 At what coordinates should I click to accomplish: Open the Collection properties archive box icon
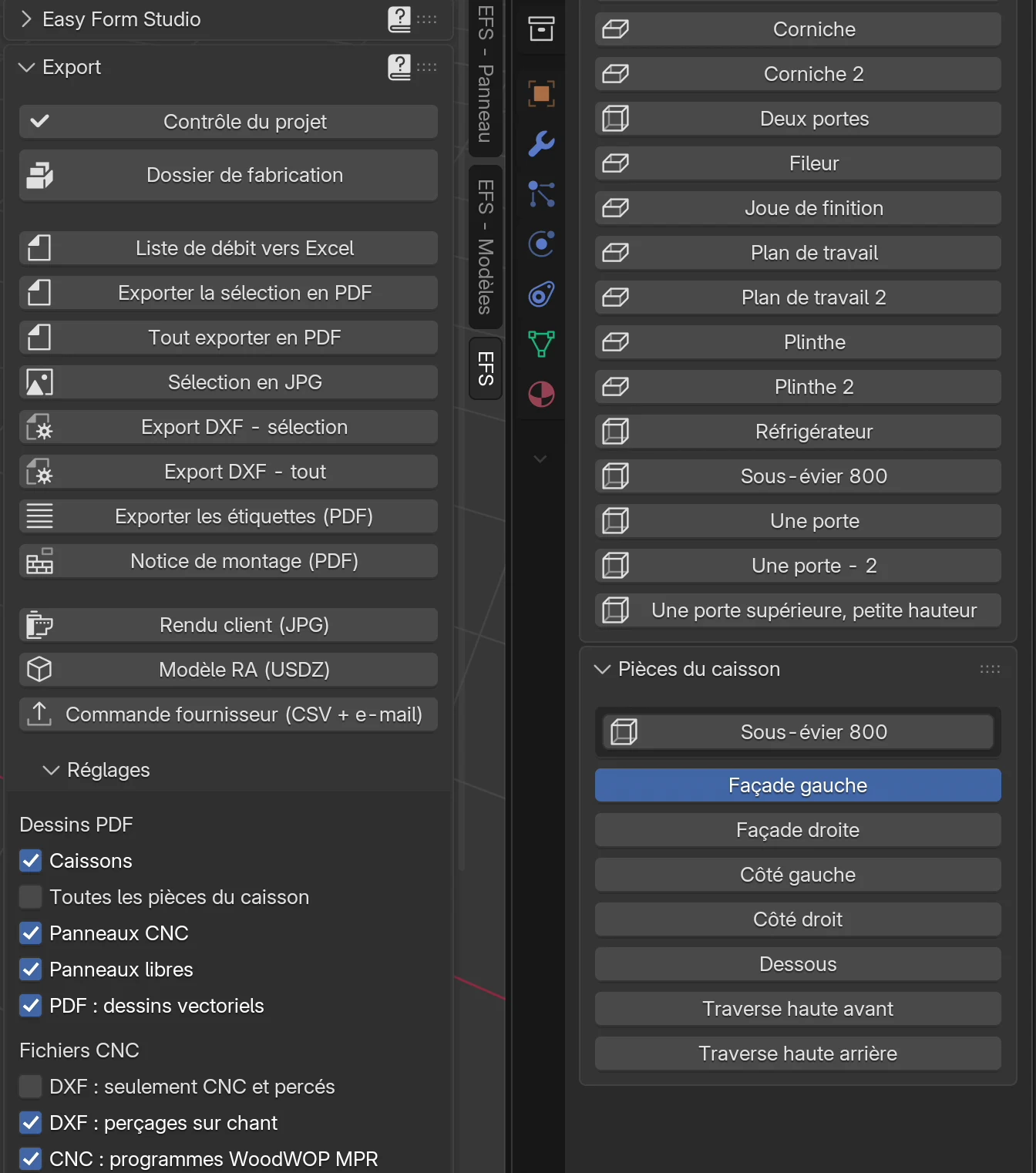click(x=541, y=29)
